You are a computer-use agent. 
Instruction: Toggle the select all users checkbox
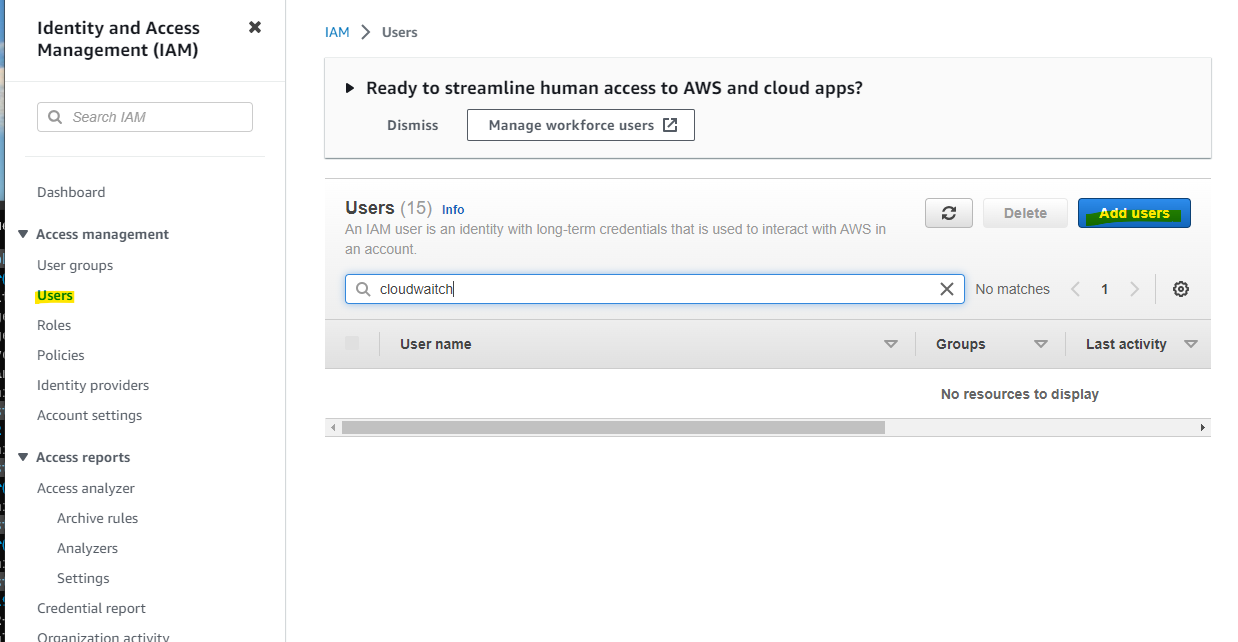pyautogui.click(x=352, y=344)
